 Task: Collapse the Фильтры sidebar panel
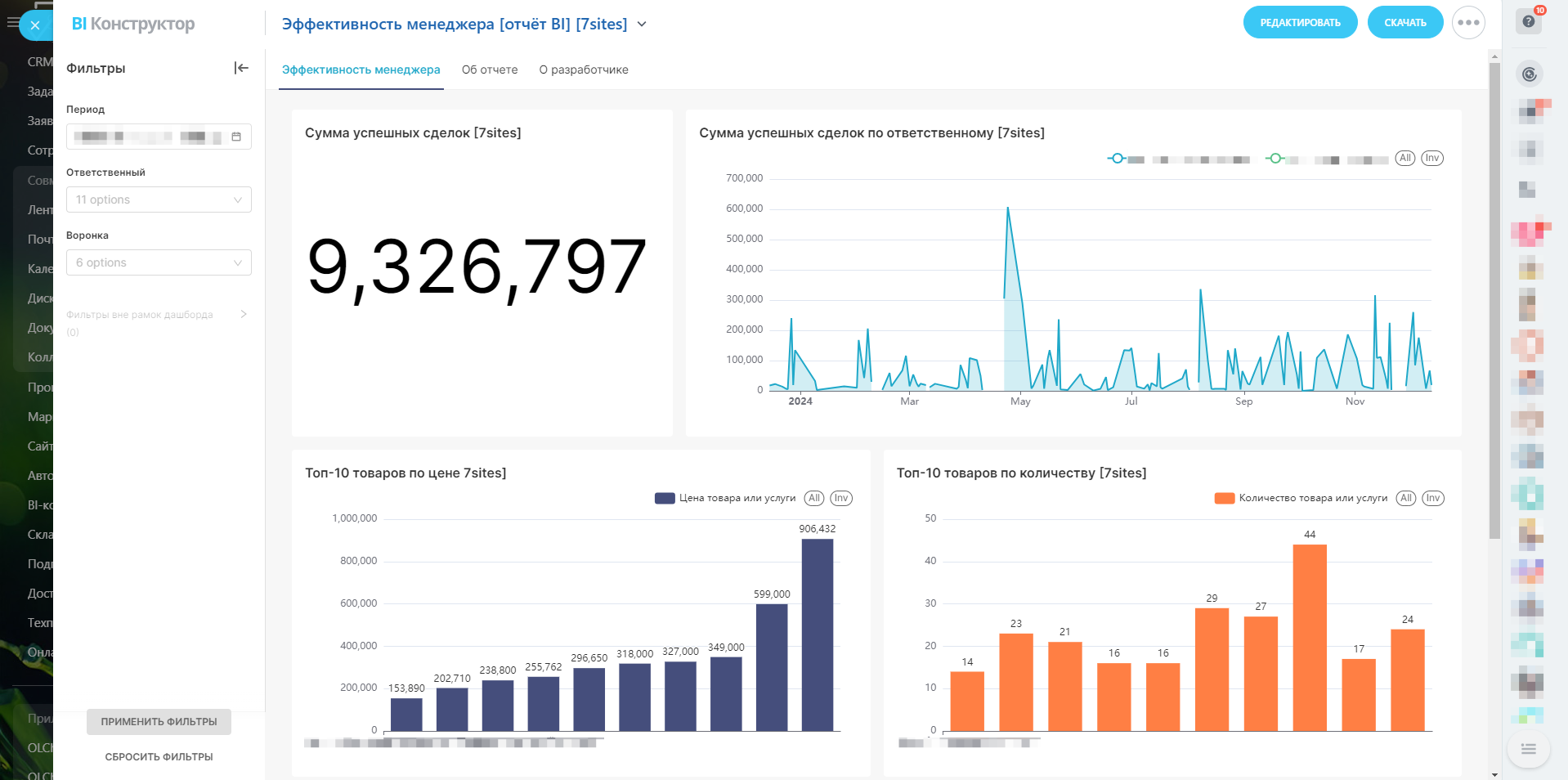(241, 68)
